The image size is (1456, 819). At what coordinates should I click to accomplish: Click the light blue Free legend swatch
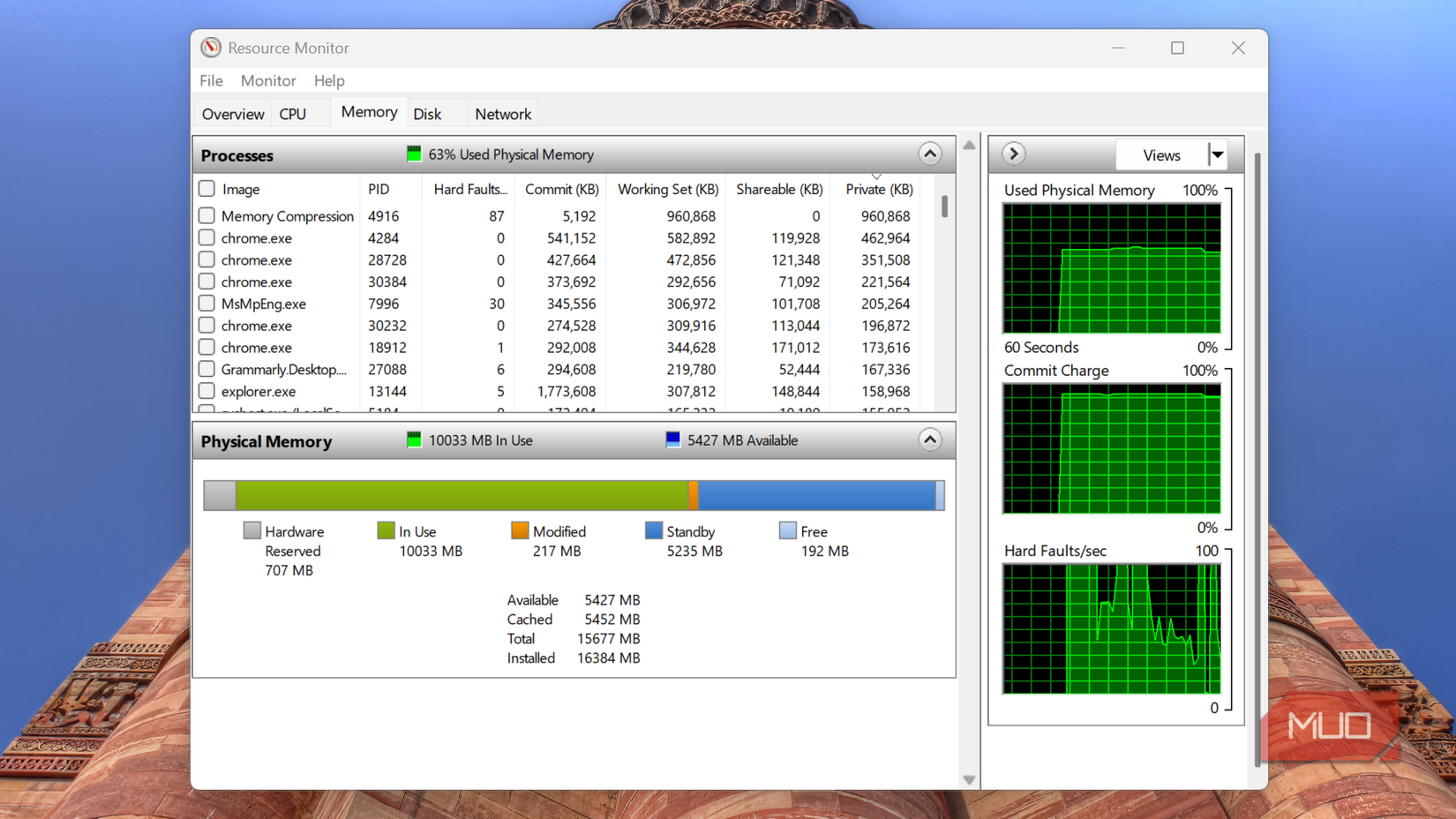pos(788,530)
